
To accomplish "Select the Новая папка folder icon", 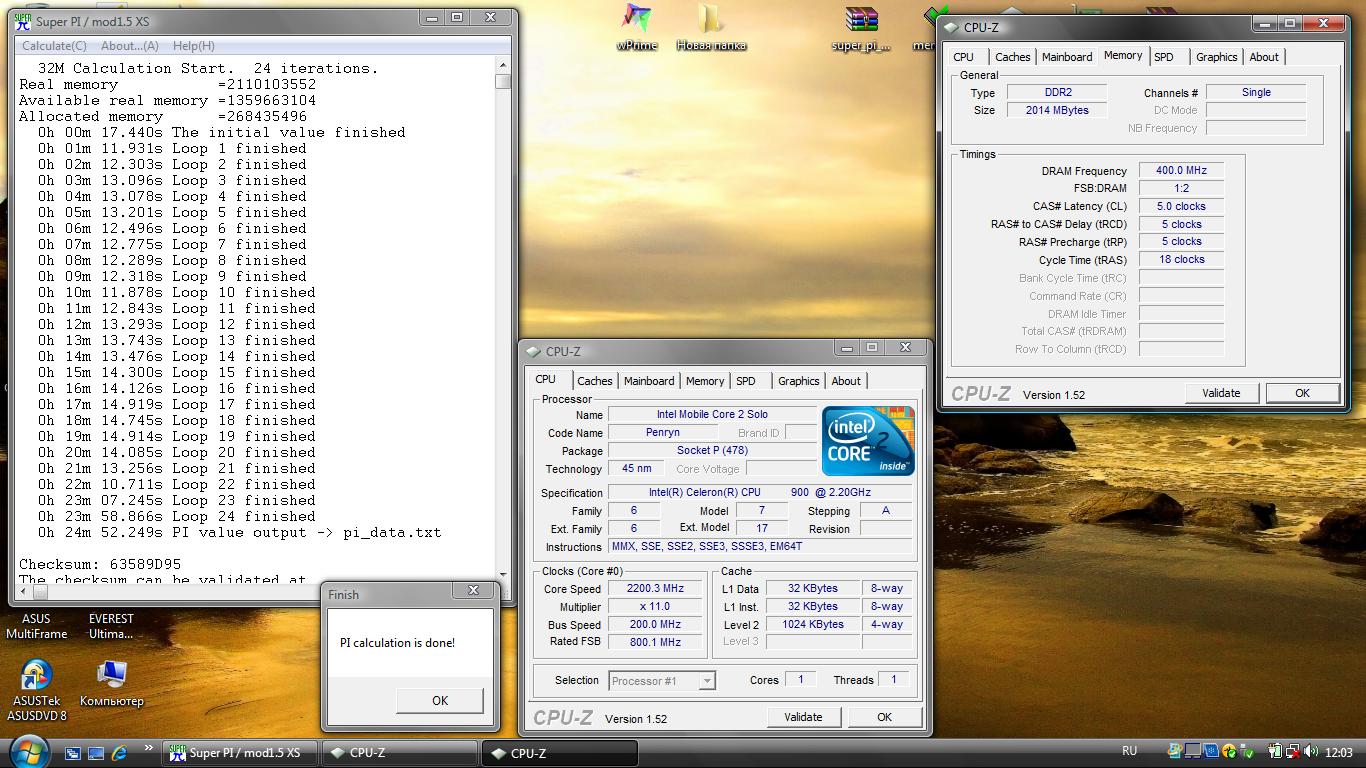I will (711, 27).
